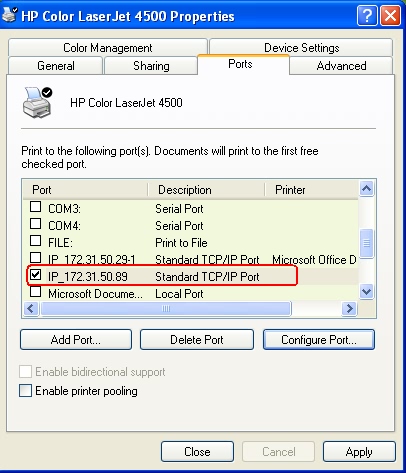Sort by the Printer column header
The height and width of the screenshot is (473, 406).
pos(312,190)
